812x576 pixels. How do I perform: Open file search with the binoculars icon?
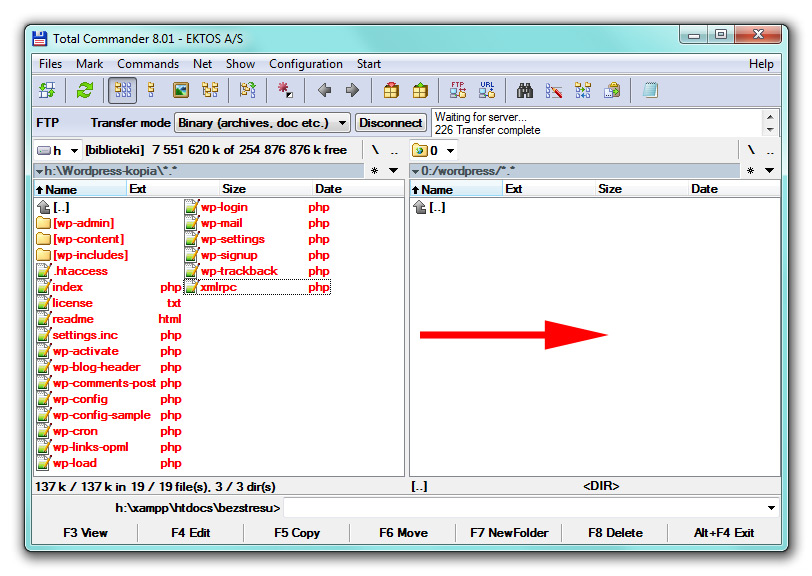pyautogui.click(x=525, y=91)
